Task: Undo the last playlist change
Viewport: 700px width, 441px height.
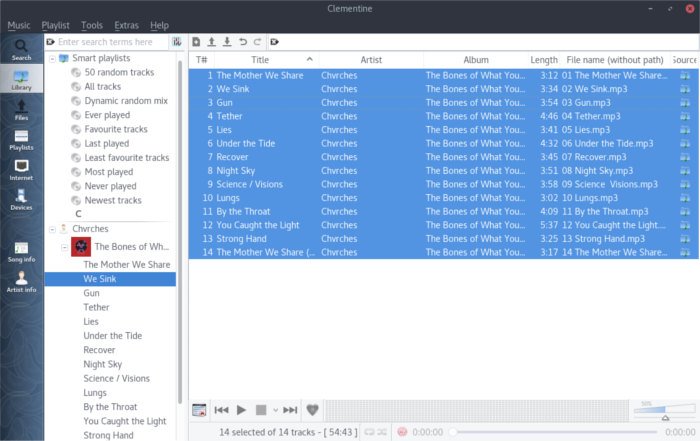Action: (242, 42)
